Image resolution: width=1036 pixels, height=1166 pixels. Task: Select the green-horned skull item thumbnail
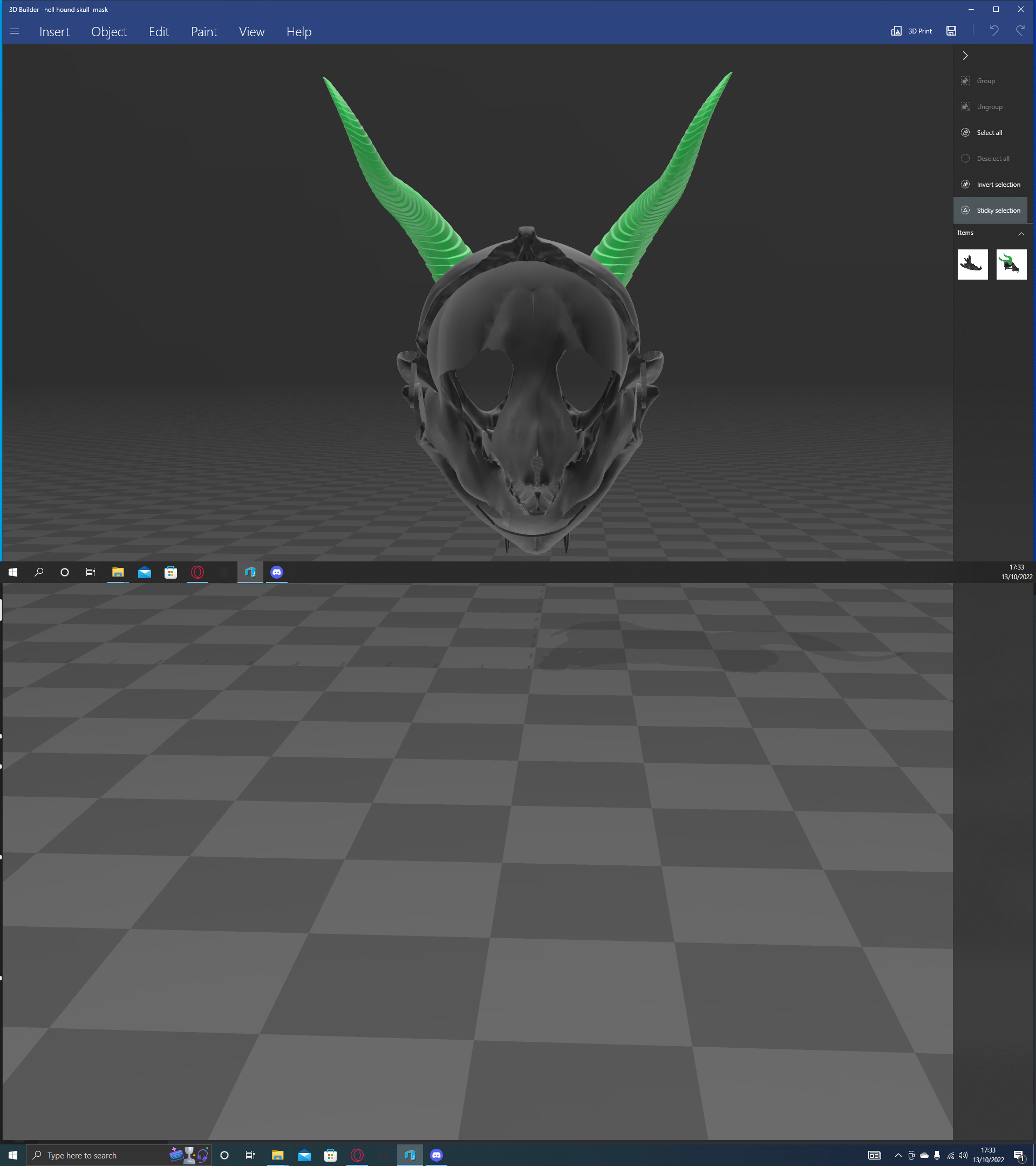click(x=1011, y=264)
